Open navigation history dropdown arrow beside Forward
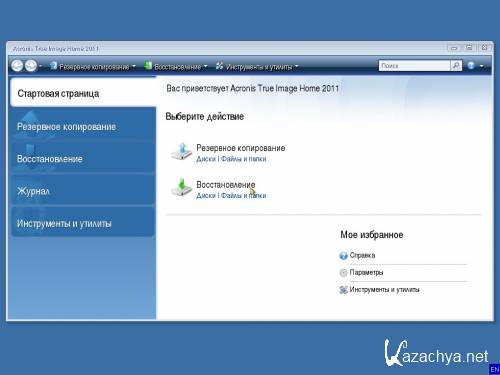Screen dimensions: 500x375 coord(41,66)
